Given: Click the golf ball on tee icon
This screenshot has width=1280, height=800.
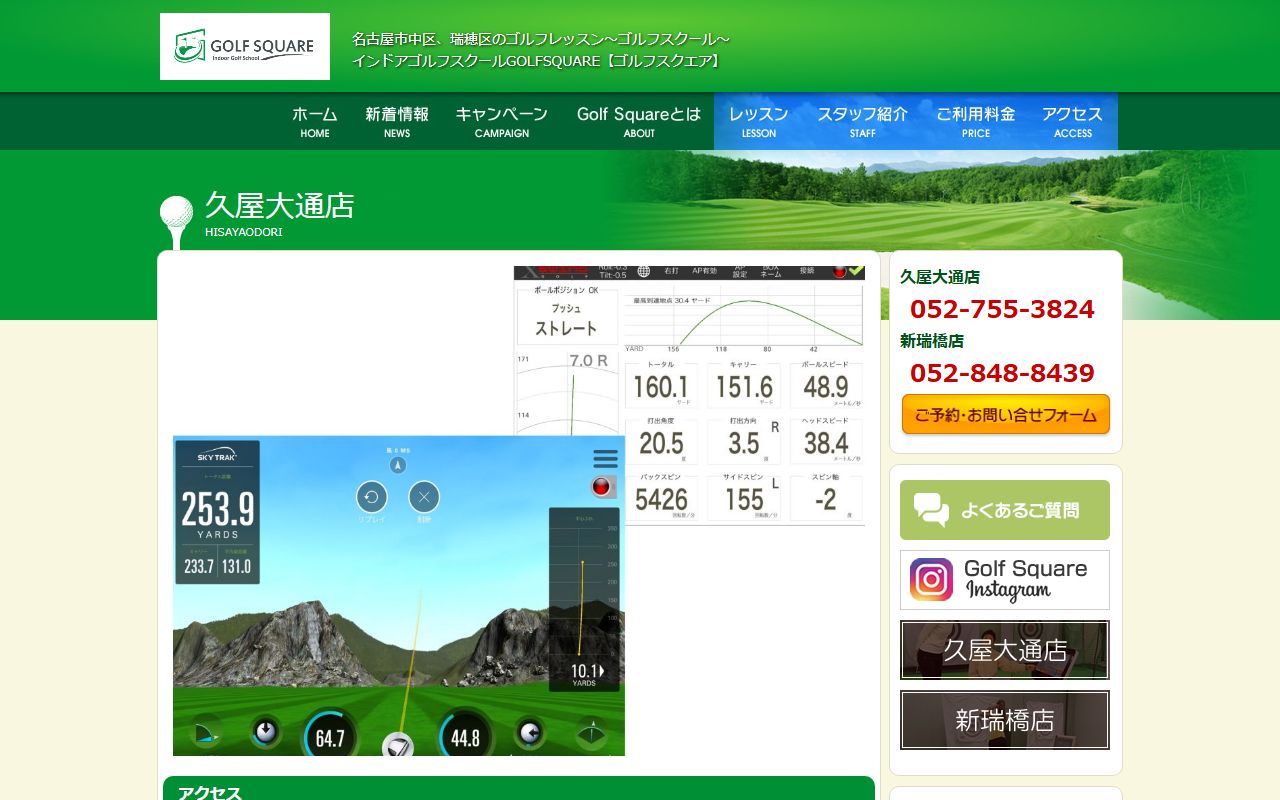Looking at the screenshot, I should 176,222.
